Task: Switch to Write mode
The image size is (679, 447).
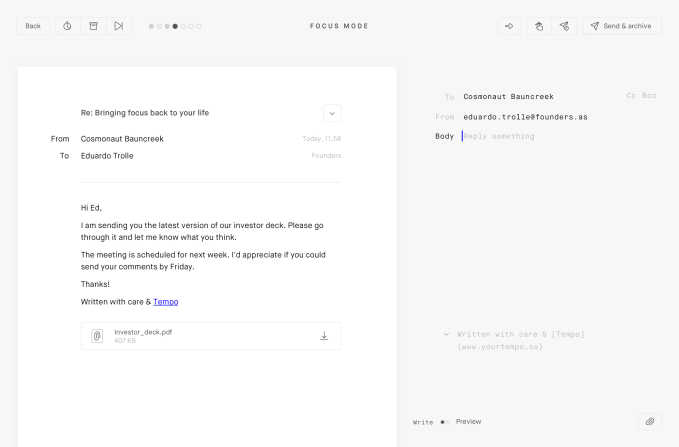Action: tap(423, 422)
